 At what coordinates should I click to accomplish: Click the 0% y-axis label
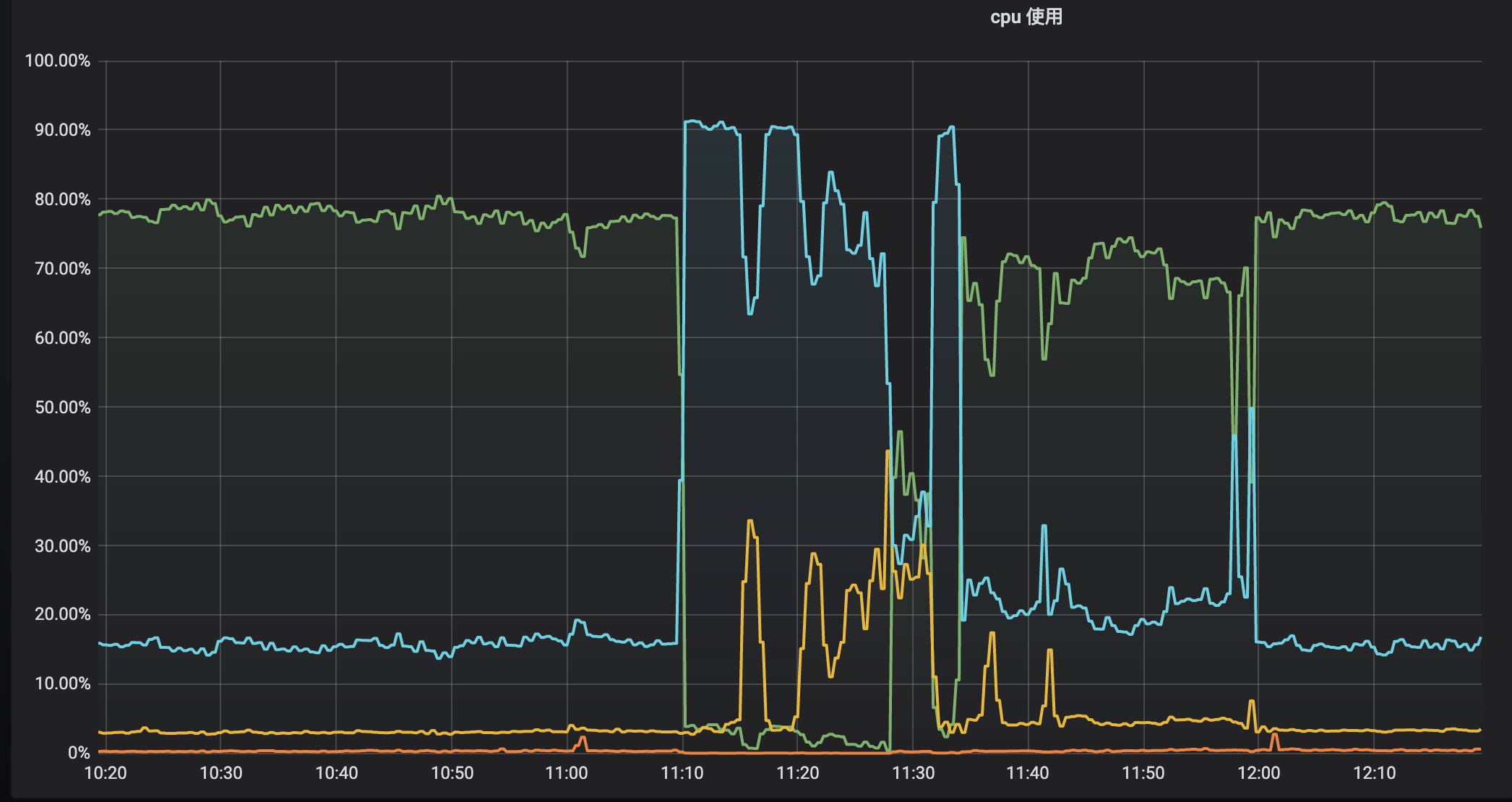point(79,753)
